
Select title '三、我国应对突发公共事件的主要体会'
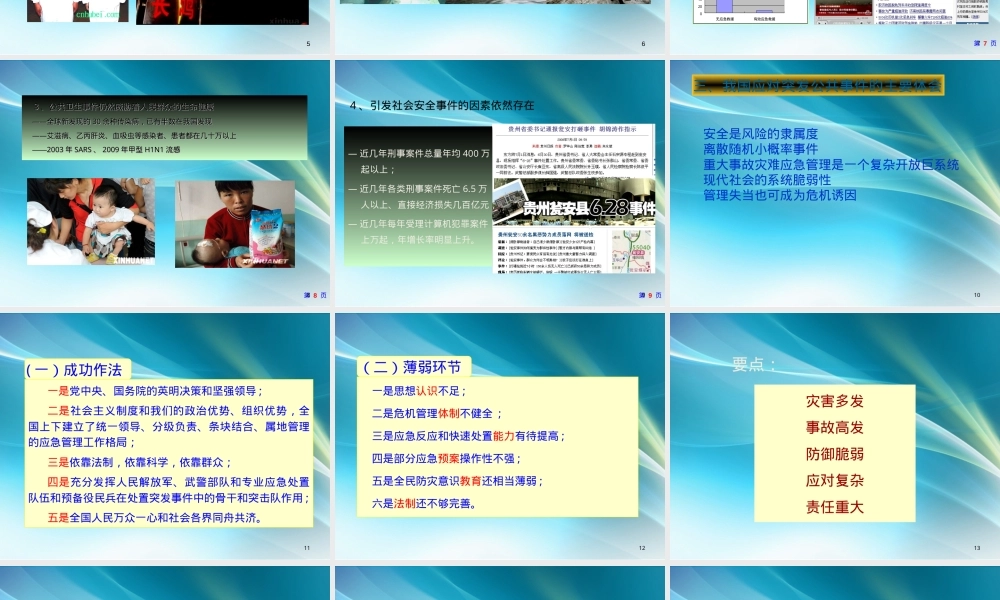818,85
